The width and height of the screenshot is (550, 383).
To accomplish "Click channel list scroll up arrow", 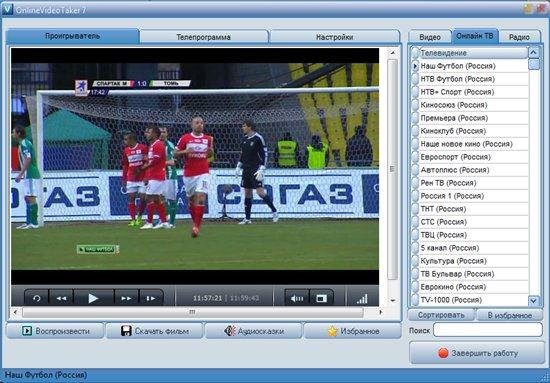I will point(534,53).
